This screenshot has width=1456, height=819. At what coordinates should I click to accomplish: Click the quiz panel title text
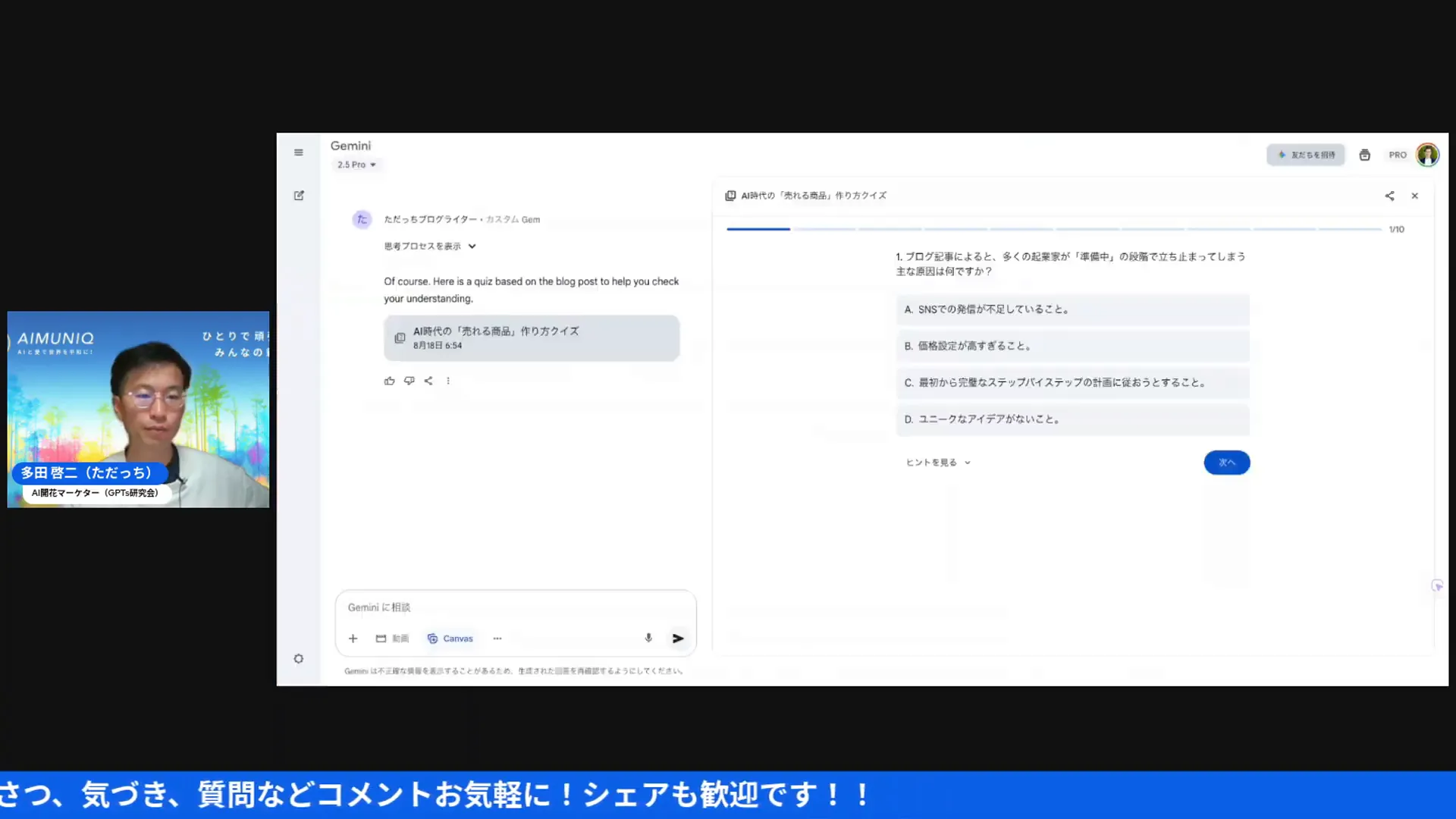(x=814, y=196)
